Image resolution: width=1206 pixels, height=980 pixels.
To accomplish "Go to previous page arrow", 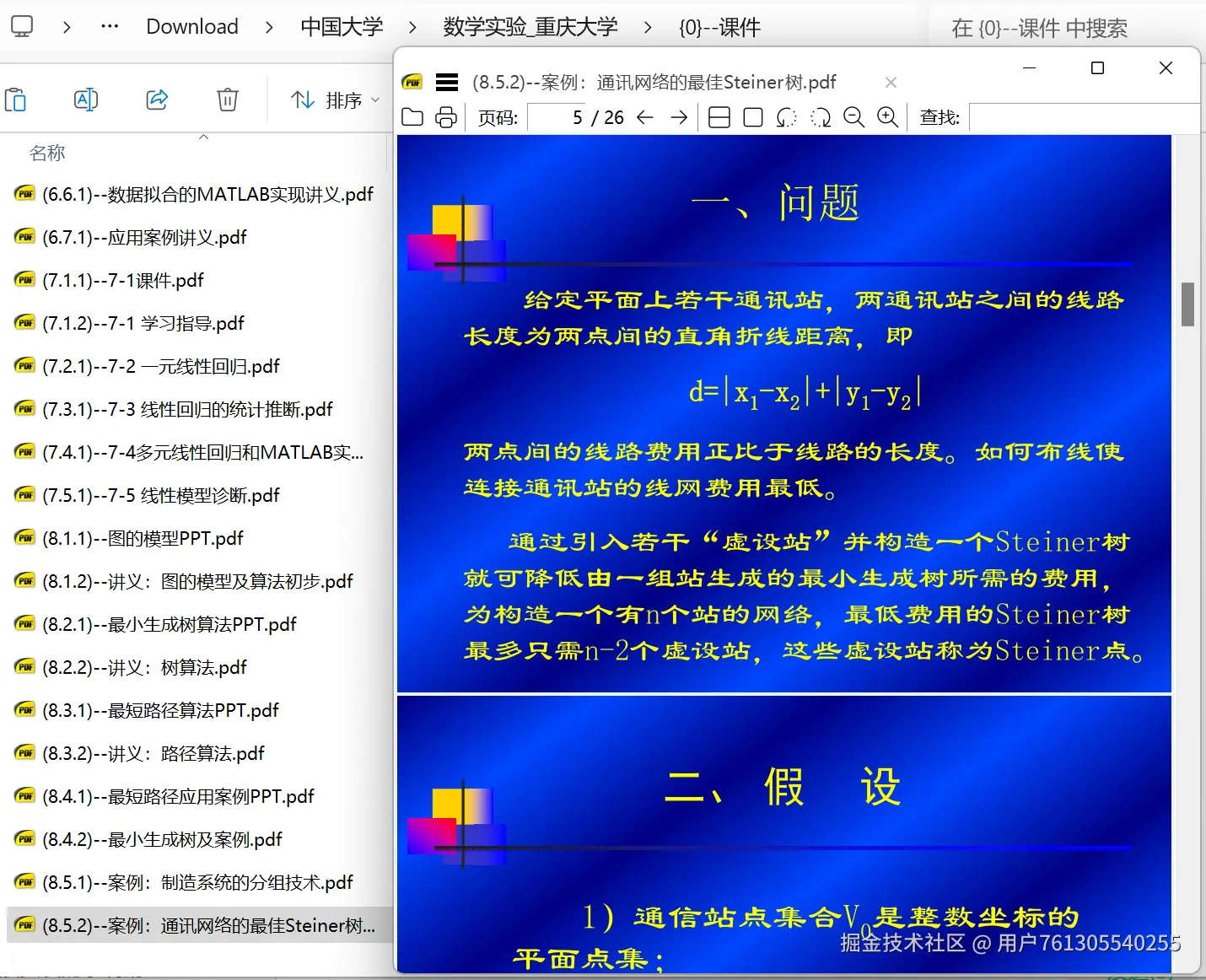I will click(x=645, y=117).
